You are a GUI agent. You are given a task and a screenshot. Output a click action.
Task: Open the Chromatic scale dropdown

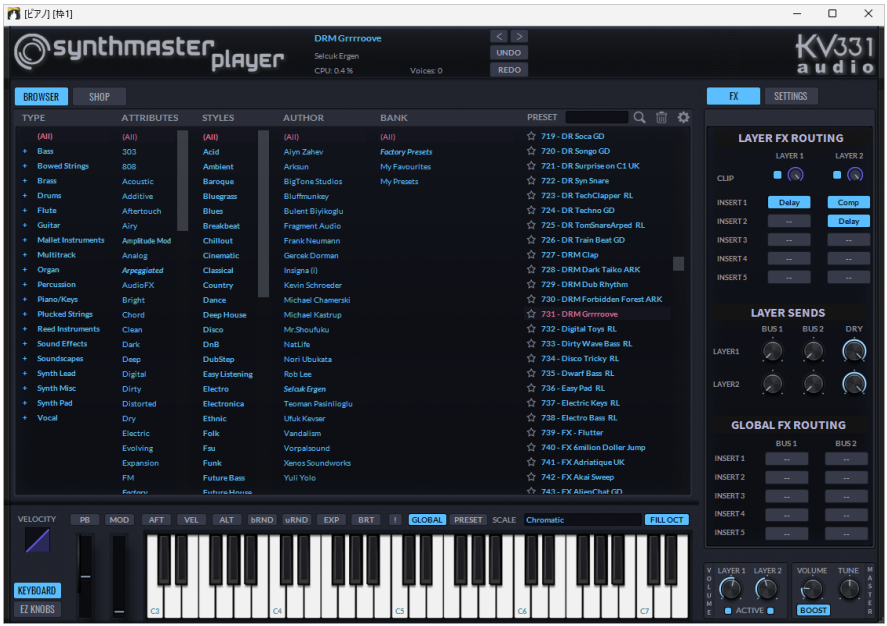click(582, 520)
